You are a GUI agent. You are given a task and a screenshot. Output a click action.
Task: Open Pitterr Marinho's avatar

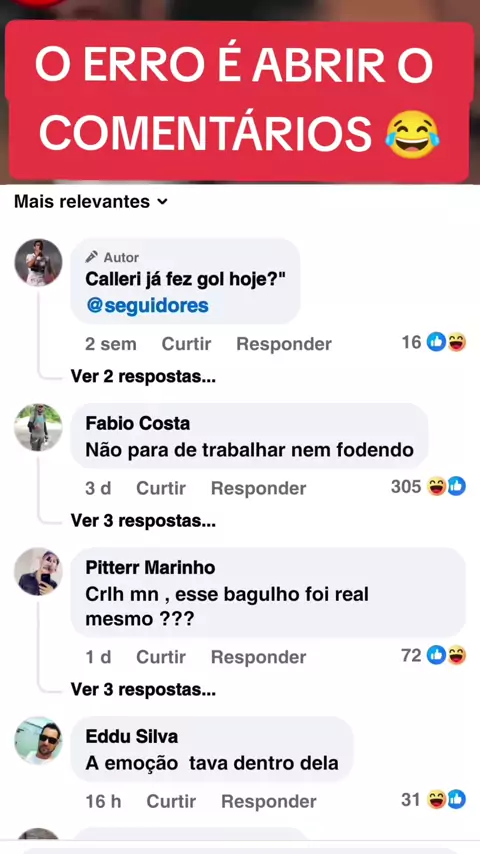38,571
